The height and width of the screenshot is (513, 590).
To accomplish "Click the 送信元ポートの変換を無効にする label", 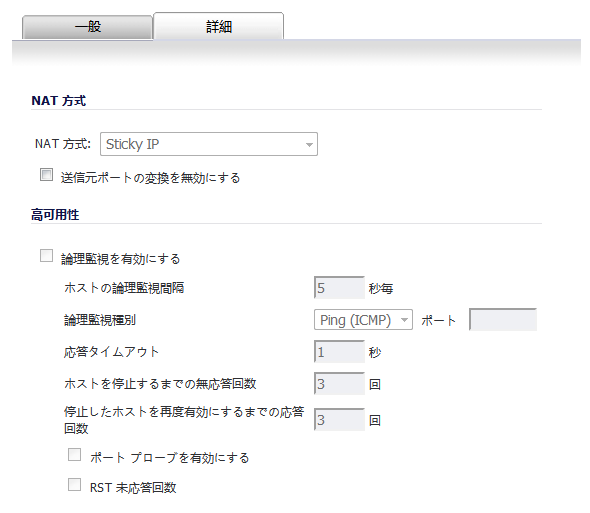I will (151, 178).
